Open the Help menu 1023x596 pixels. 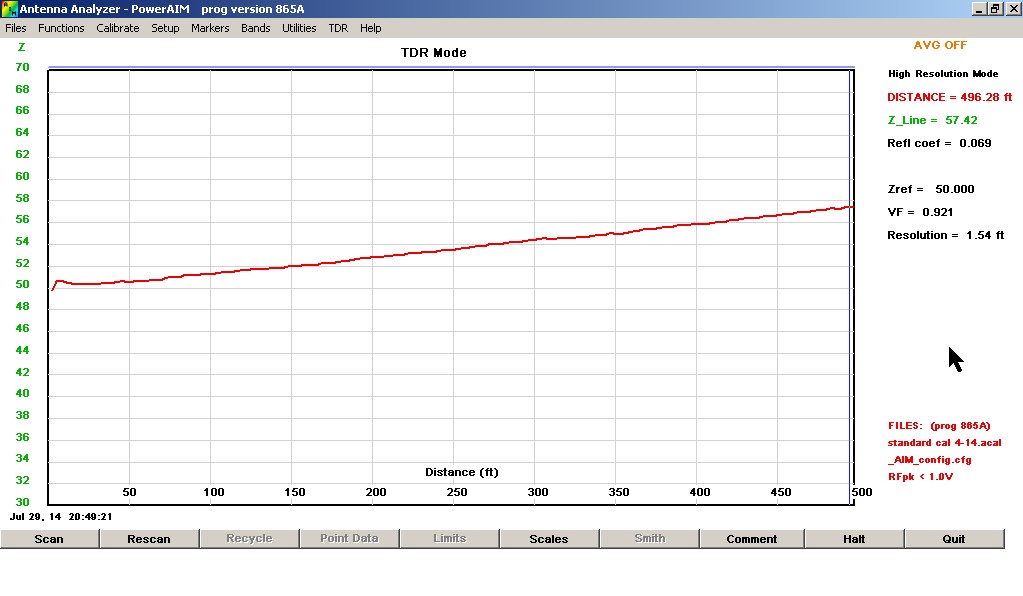click(x=370, y=28)
